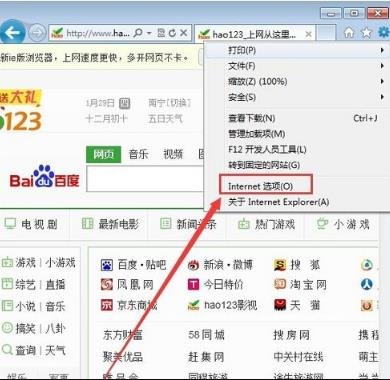Click the 淘宝网 site icon
Viewport: 390px width, 380px height.
tap(280, 285)
